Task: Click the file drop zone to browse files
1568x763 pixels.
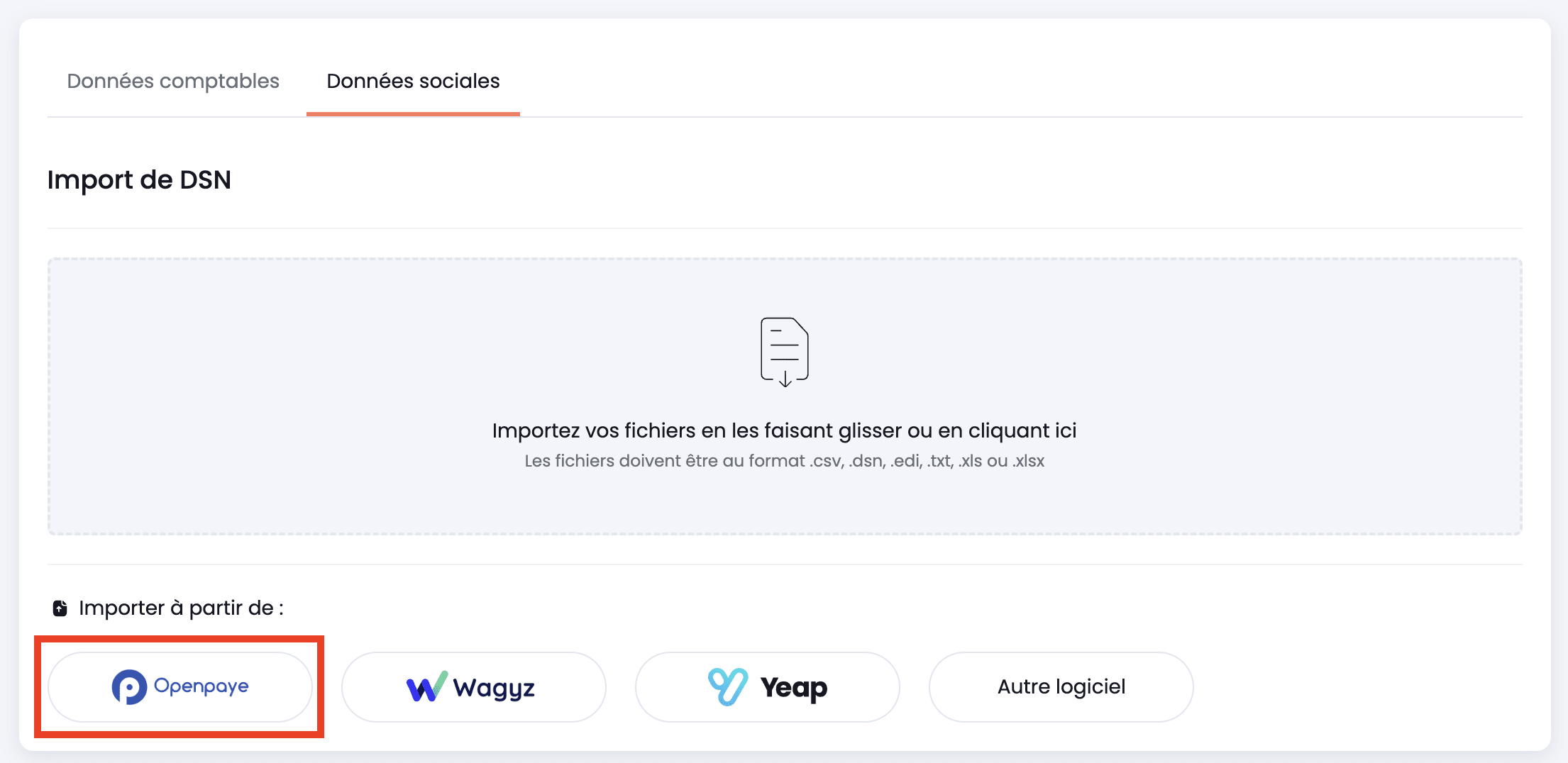Action: pos(784,397)
